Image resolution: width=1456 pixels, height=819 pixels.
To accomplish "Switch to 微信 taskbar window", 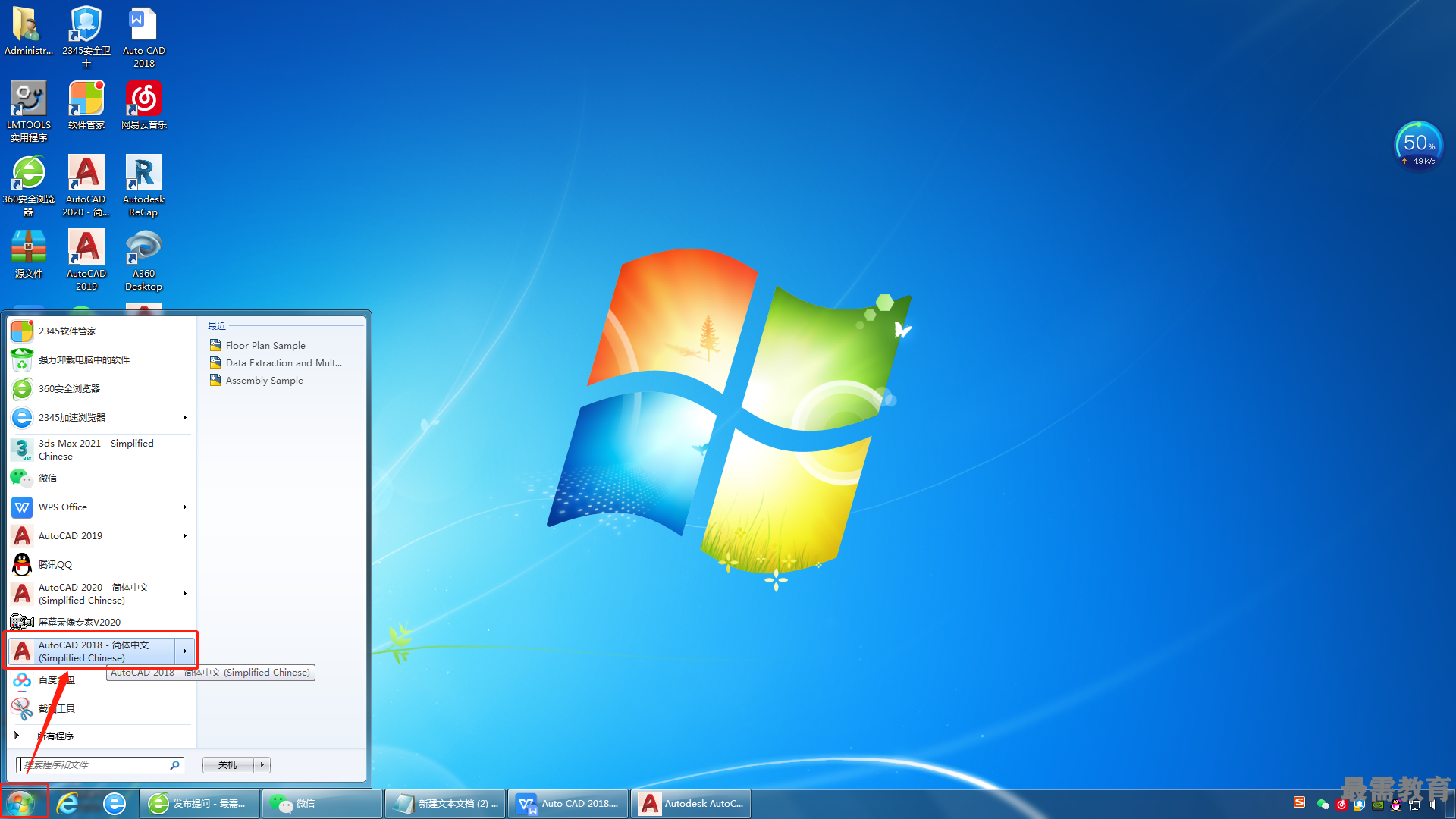I will [x=322, y=804].
